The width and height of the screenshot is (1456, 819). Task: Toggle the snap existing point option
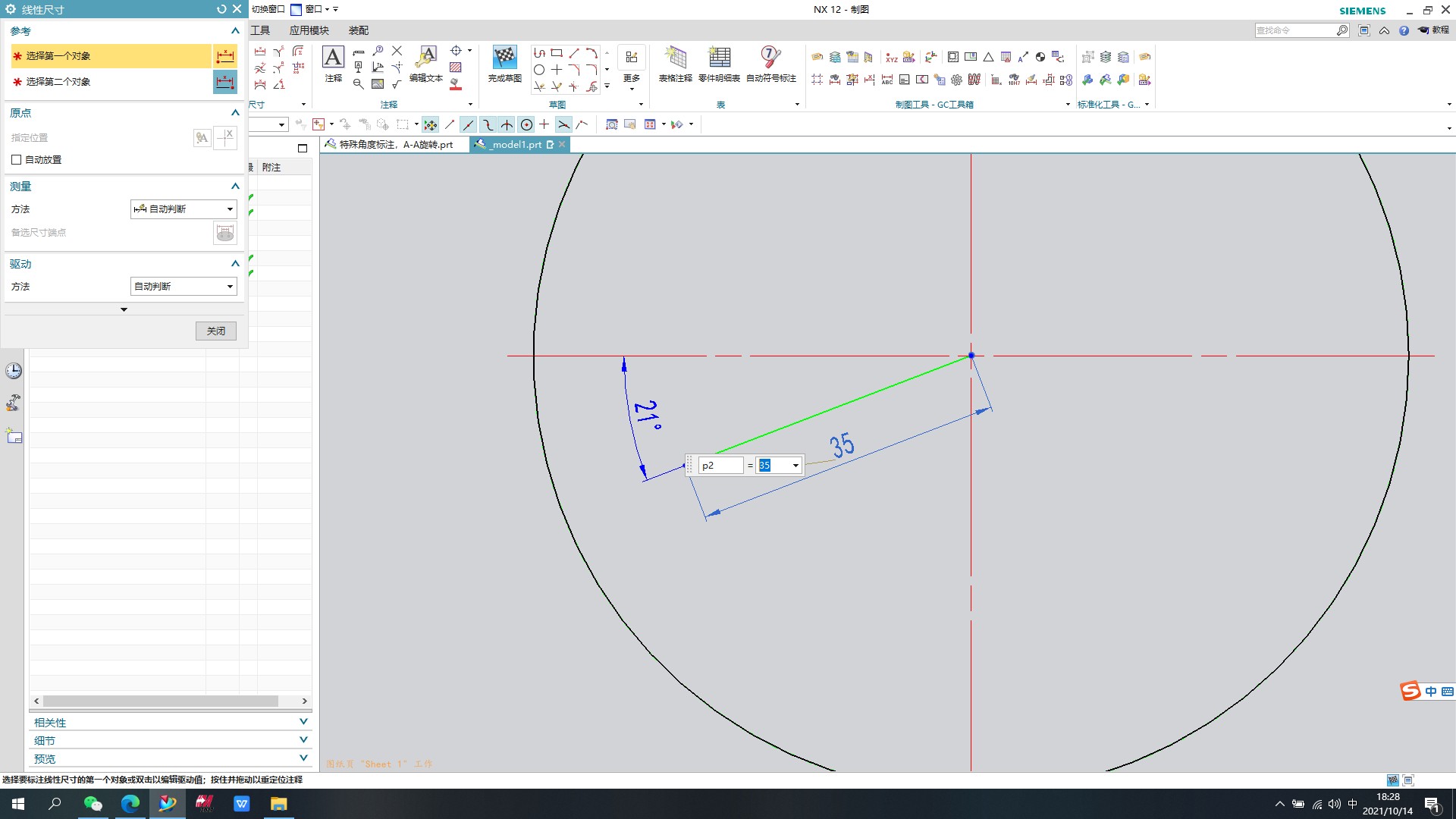pyautogui.click(x=544, y=124)
